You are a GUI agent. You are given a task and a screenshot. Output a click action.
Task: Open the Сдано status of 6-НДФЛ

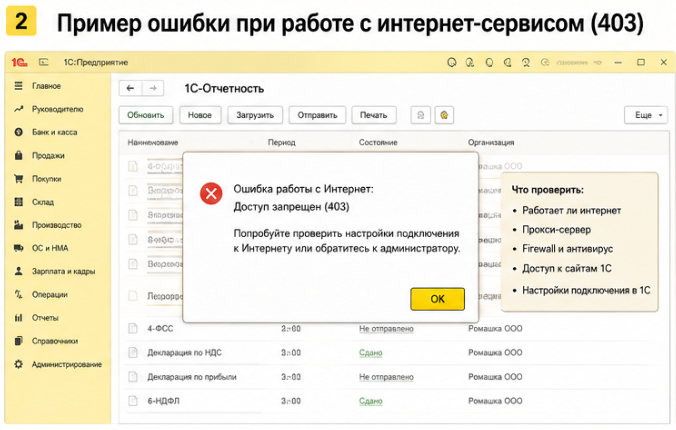(x=371, y=401)
